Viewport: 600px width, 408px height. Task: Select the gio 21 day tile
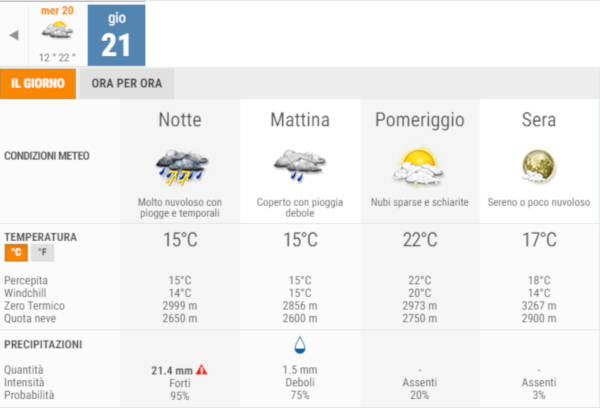(116, 35)
